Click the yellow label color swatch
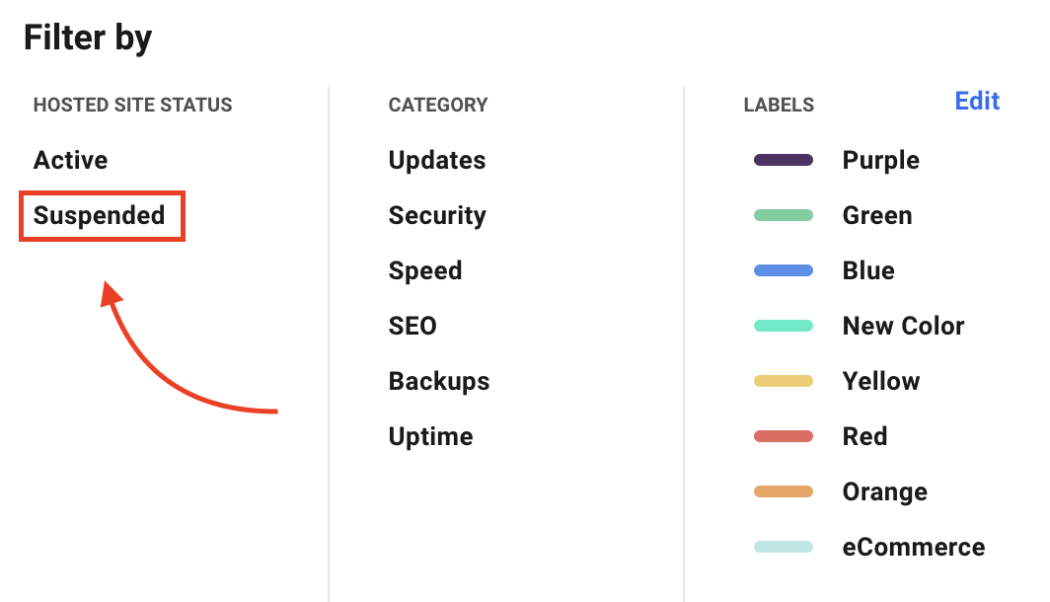 783,381
